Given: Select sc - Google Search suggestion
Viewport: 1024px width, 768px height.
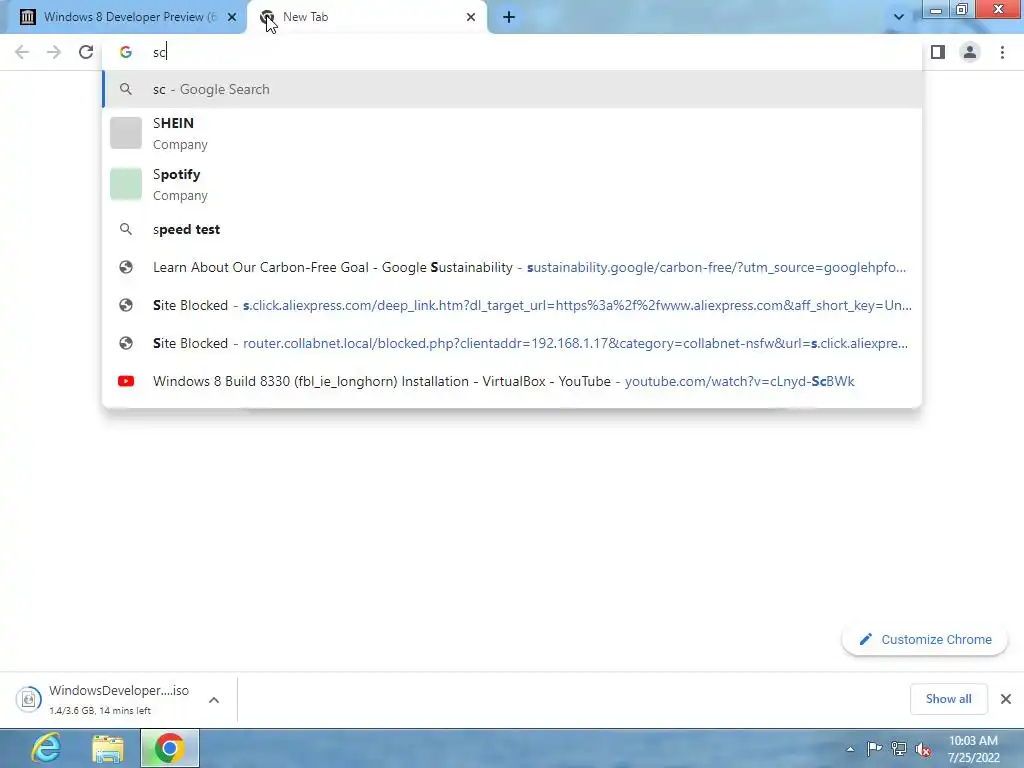Looking at the screenshot, I should tap(512, 89).
